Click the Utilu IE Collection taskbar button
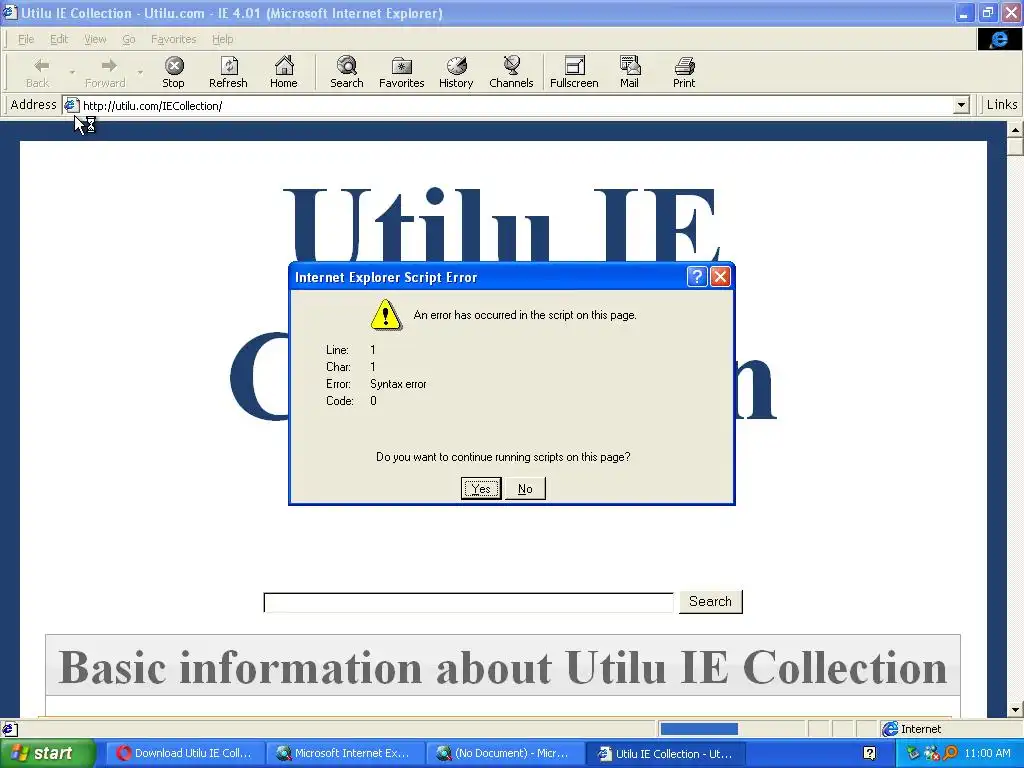1024x768 pixels. (665, 753)
